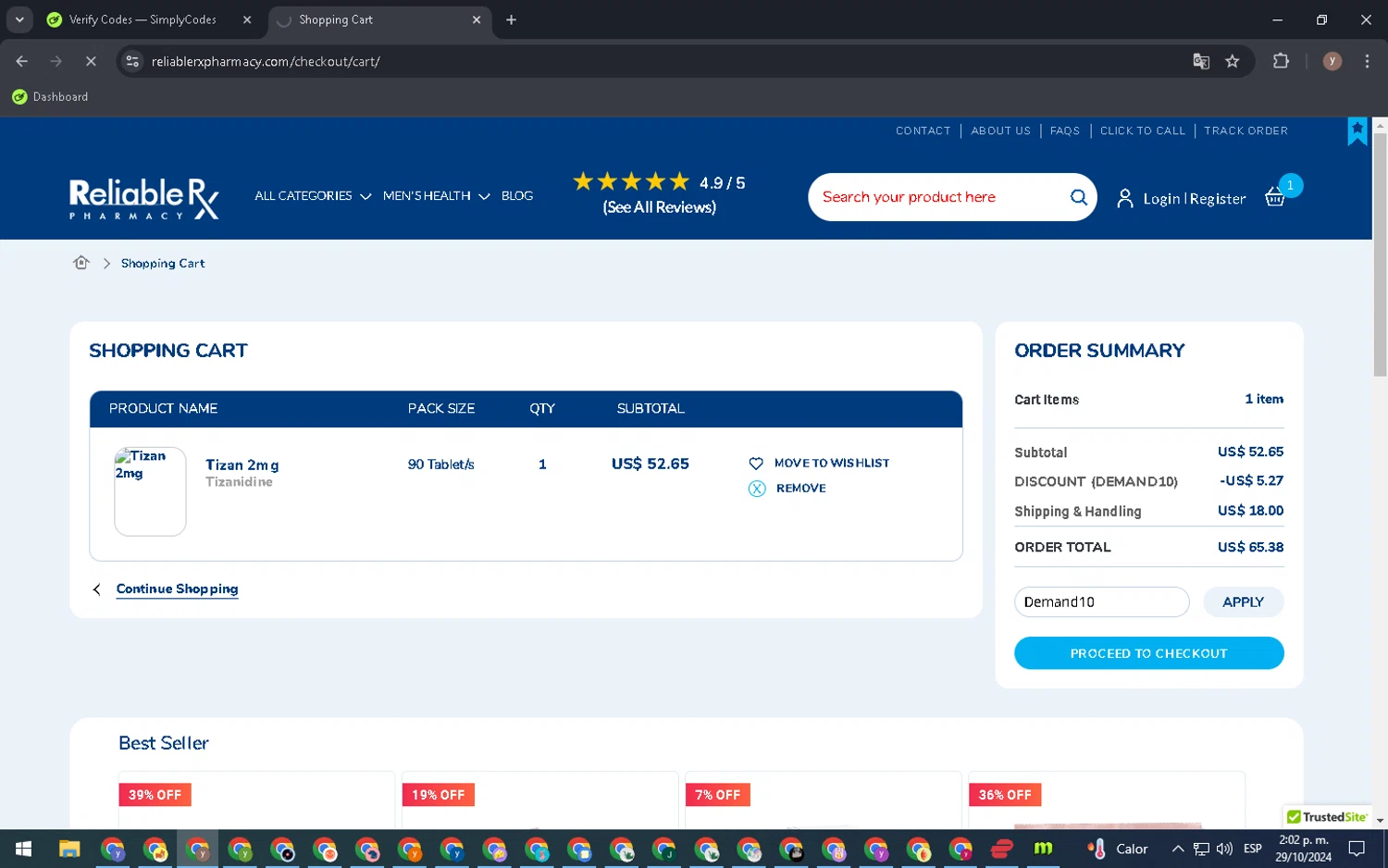Apply the coupon code with APPLY button

tap(1243, 602)
